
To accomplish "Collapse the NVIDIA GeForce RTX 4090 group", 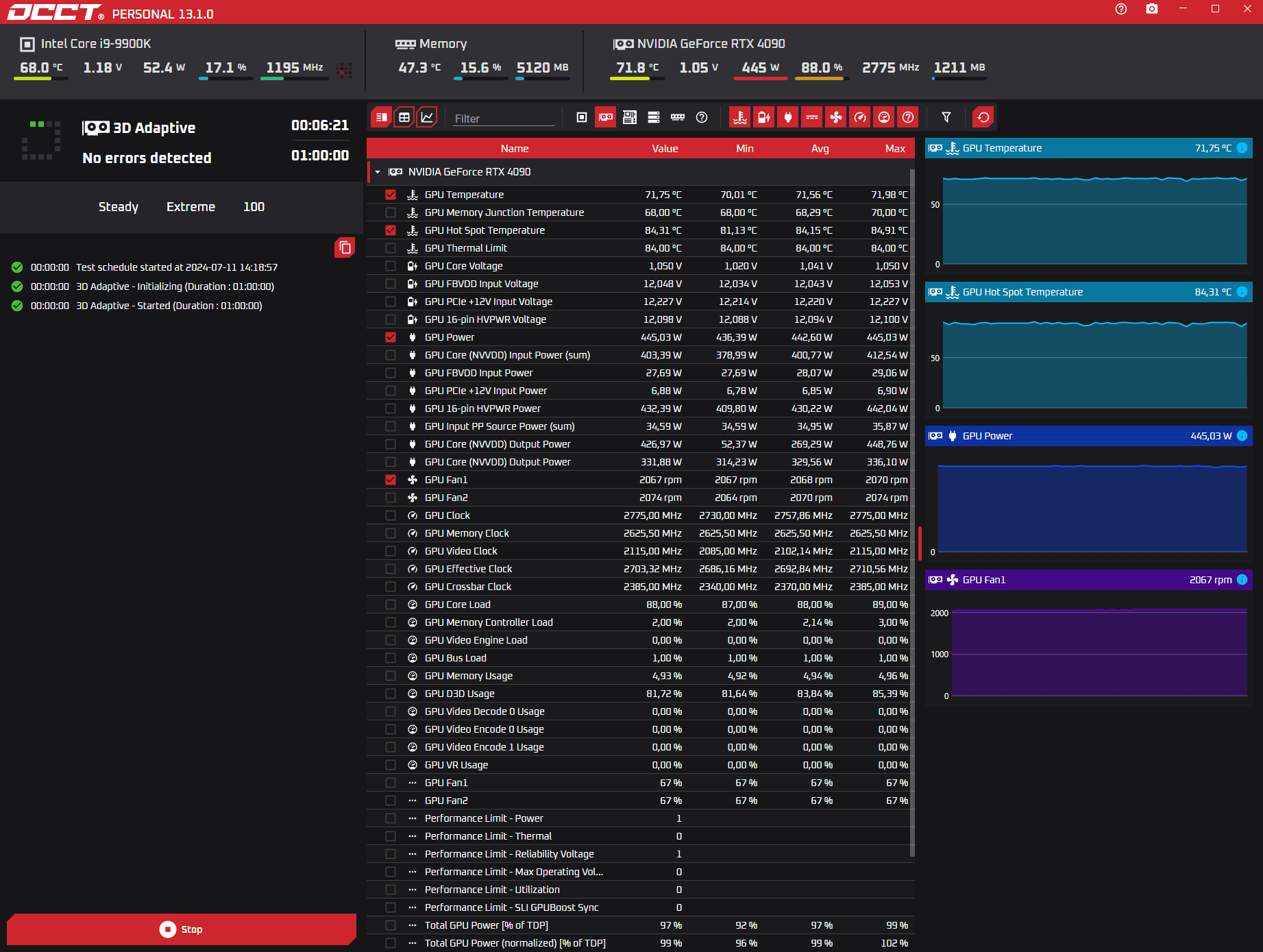I will (378, 172).
